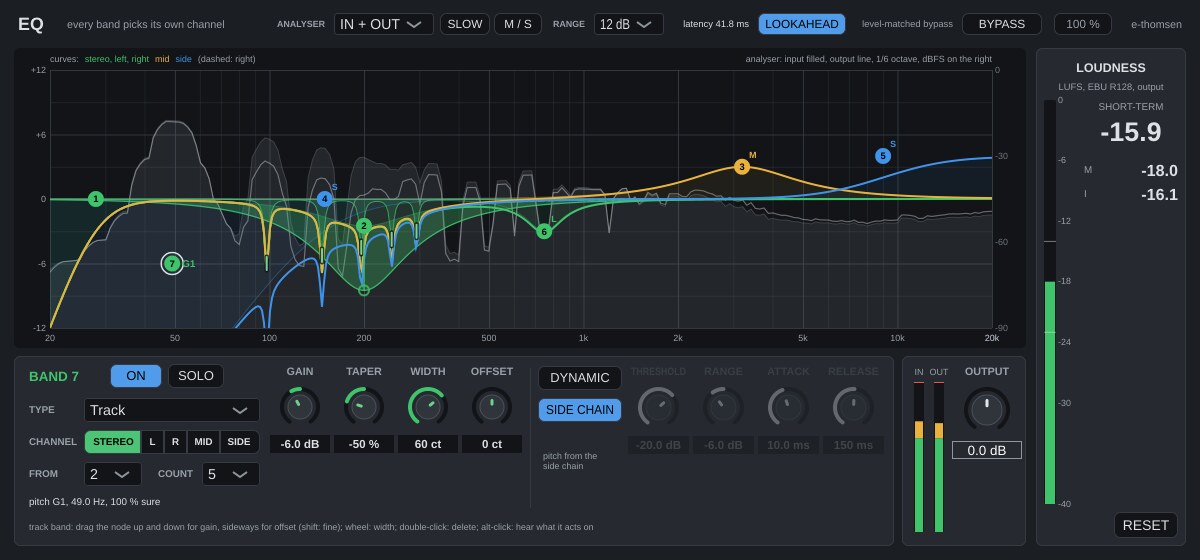
Task: Toggle the M / S analyser mode
Action: pyautogui.click(x=518, y=24)
